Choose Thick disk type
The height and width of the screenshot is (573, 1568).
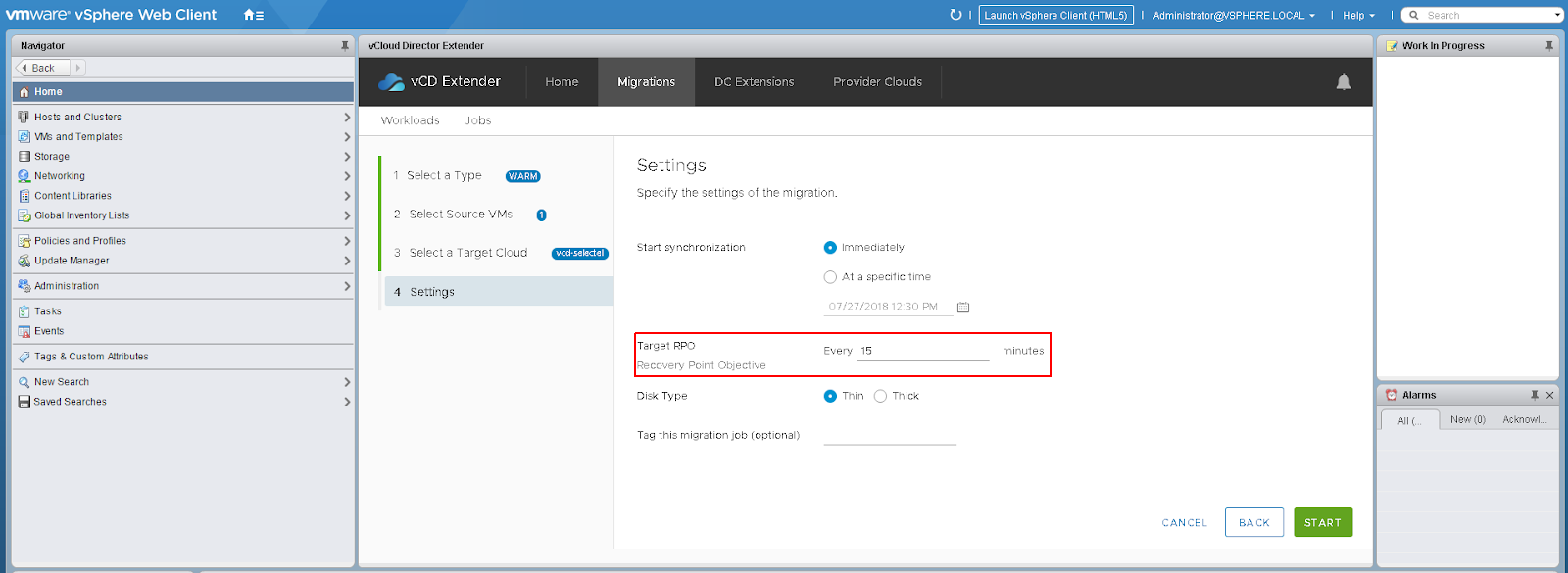pyautogui.click(x=880, y=396)
